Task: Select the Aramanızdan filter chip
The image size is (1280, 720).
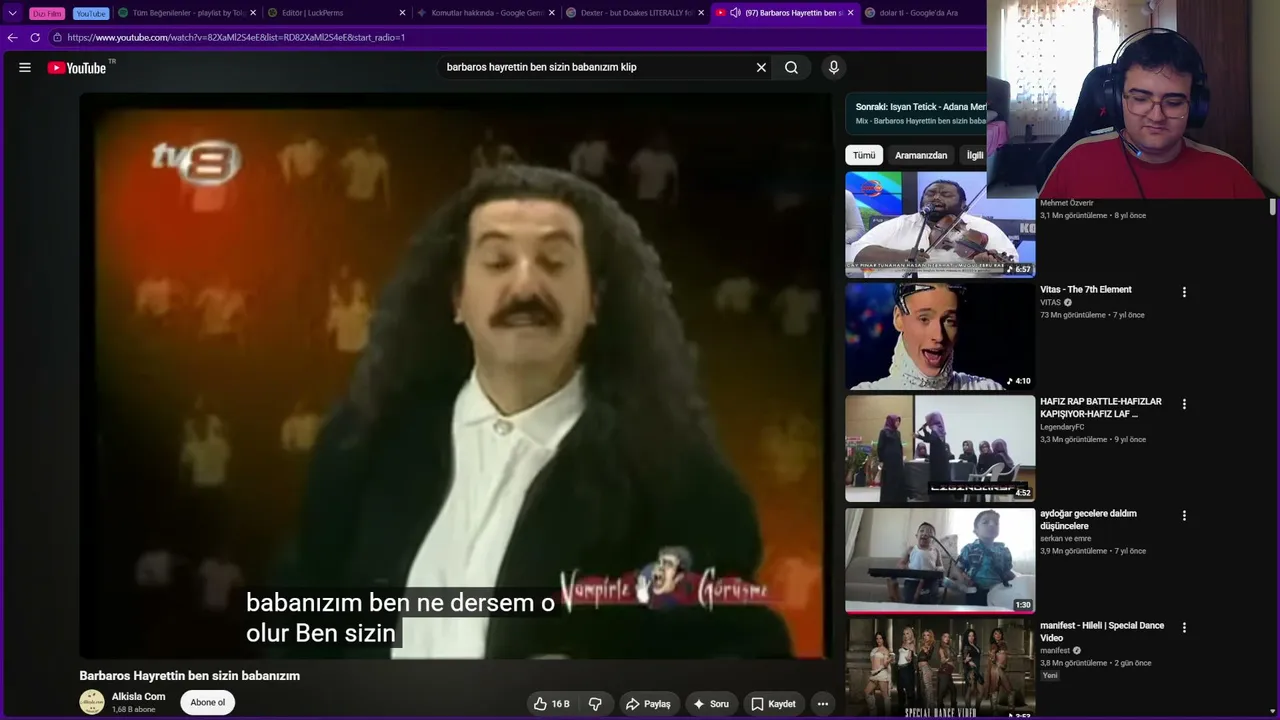Action: (x=921, y=155)
